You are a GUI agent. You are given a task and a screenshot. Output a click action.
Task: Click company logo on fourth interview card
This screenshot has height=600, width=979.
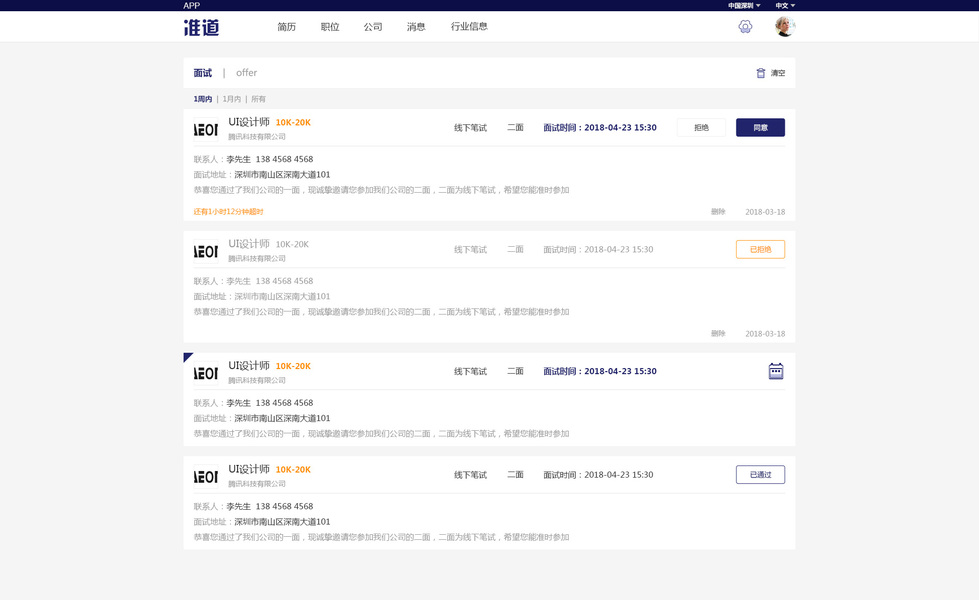point(206,477)
